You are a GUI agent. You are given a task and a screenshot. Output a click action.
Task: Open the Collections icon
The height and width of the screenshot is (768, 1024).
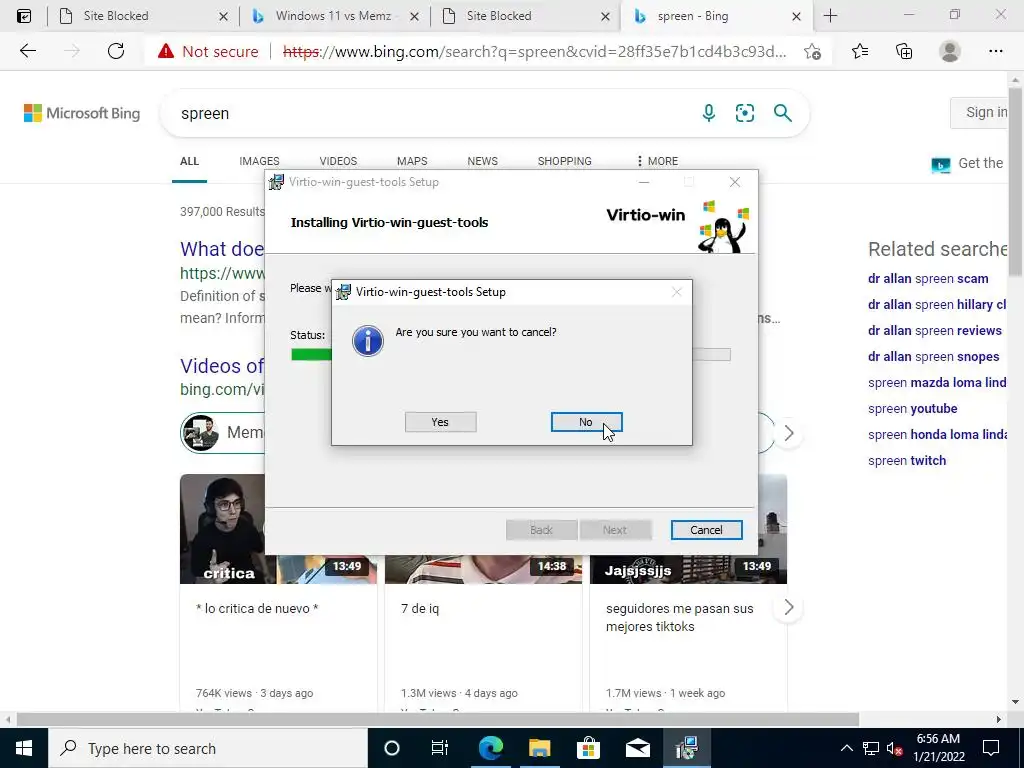[x=904, y=51]
